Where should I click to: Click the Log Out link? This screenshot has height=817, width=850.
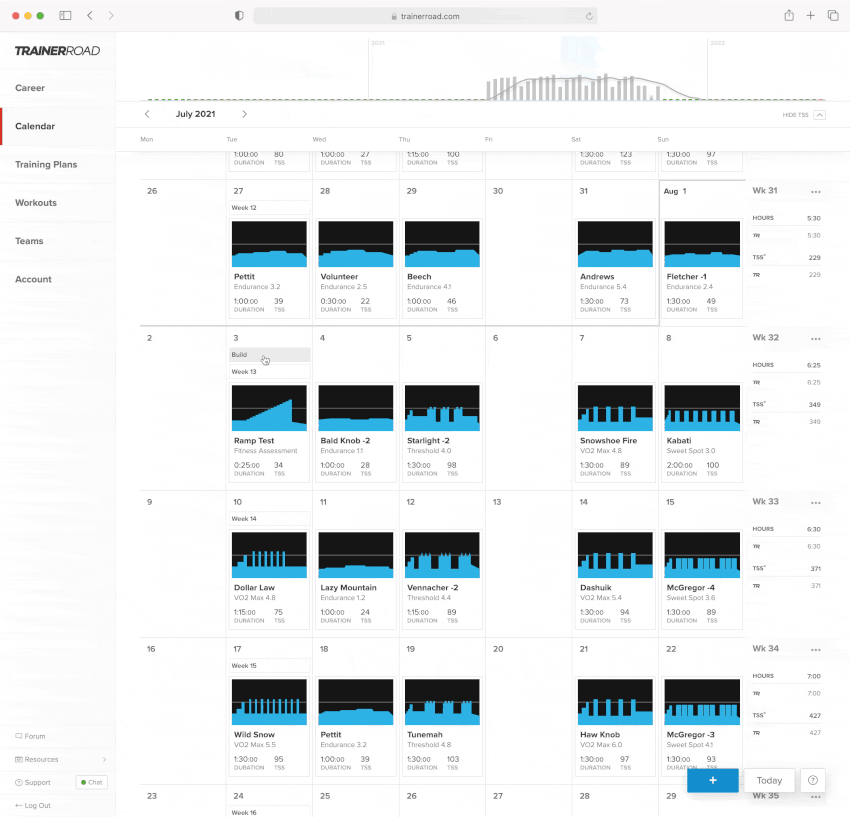(33, 806)
